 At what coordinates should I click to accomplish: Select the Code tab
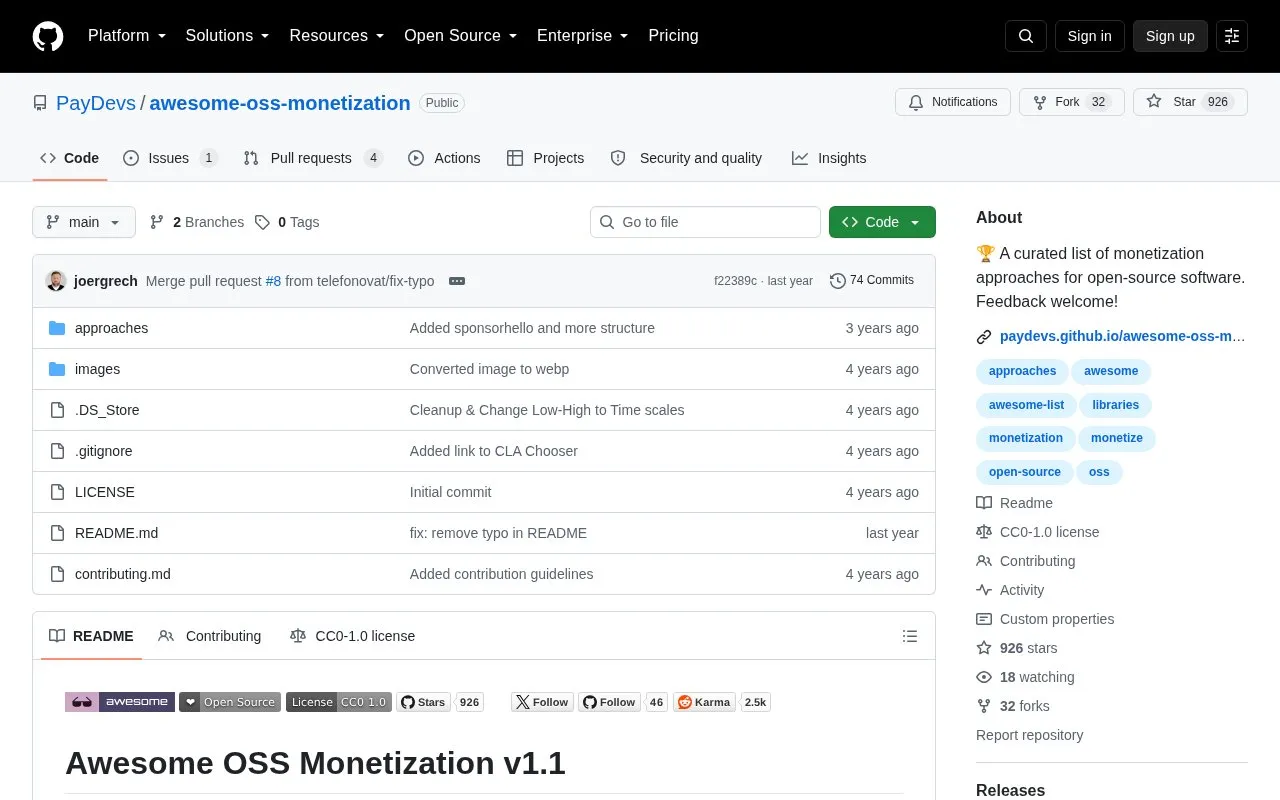click(x=69, y=158)
